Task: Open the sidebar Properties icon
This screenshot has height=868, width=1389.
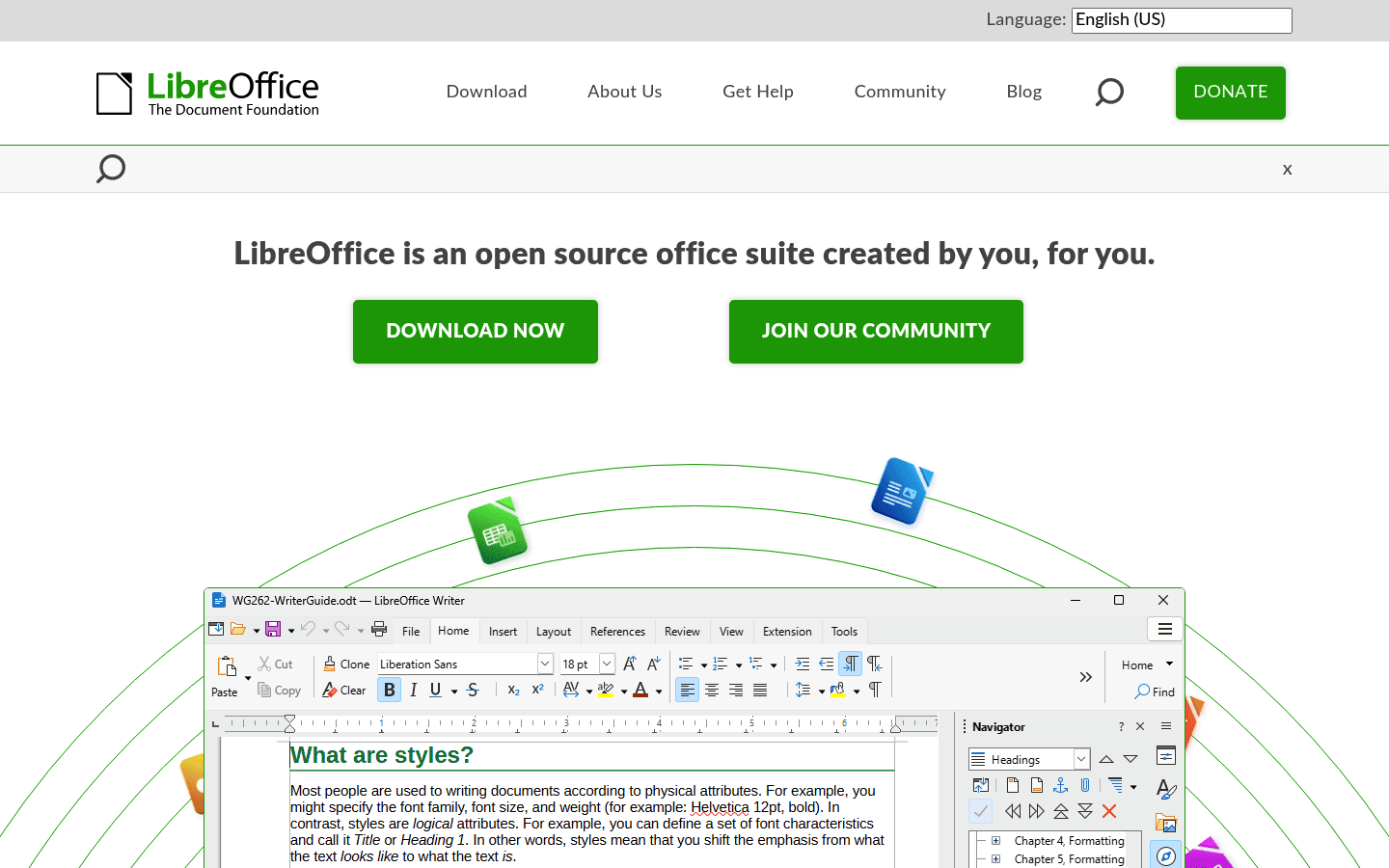Action: [x=1166, y=756]
